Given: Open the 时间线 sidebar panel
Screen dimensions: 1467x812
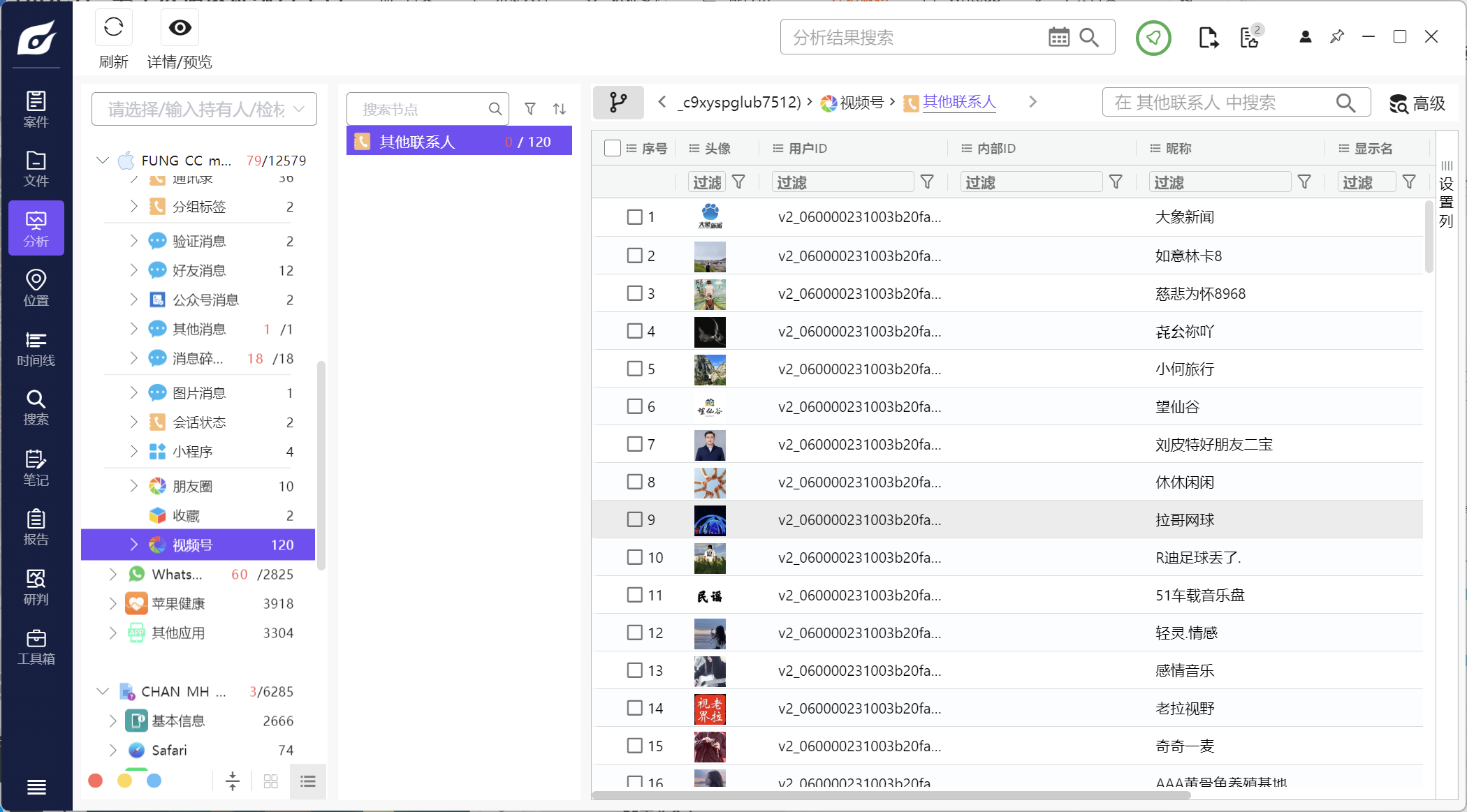Looking at the screenshot, I should [36, 348].
